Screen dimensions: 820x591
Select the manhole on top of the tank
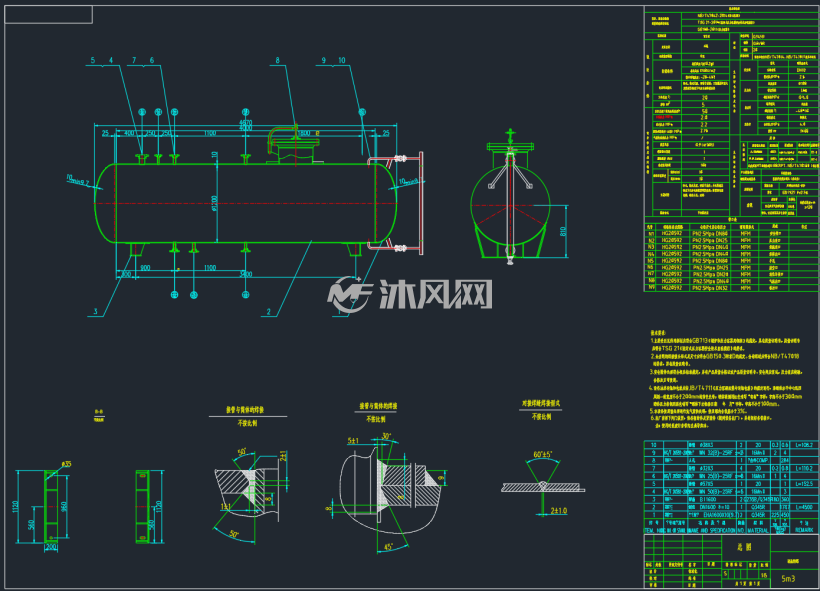click(295, 149)
